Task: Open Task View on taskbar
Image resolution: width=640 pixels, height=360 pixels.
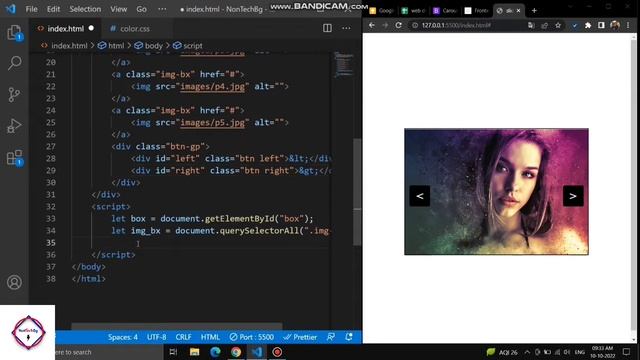Action: tap(173, 352)
